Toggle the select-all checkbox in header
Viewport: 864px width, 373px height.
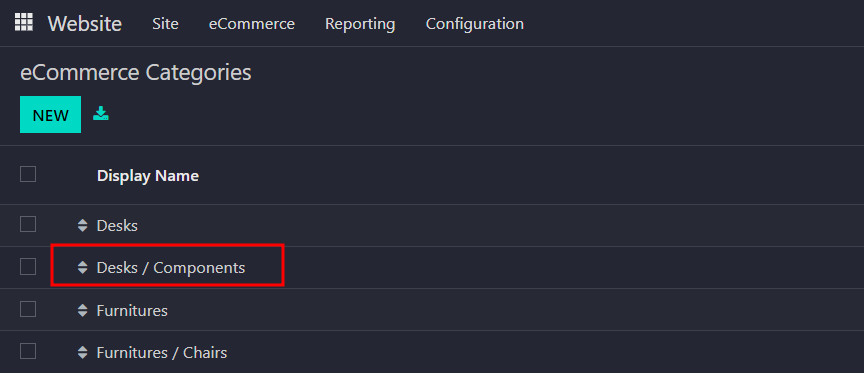[x=28, y=174]
